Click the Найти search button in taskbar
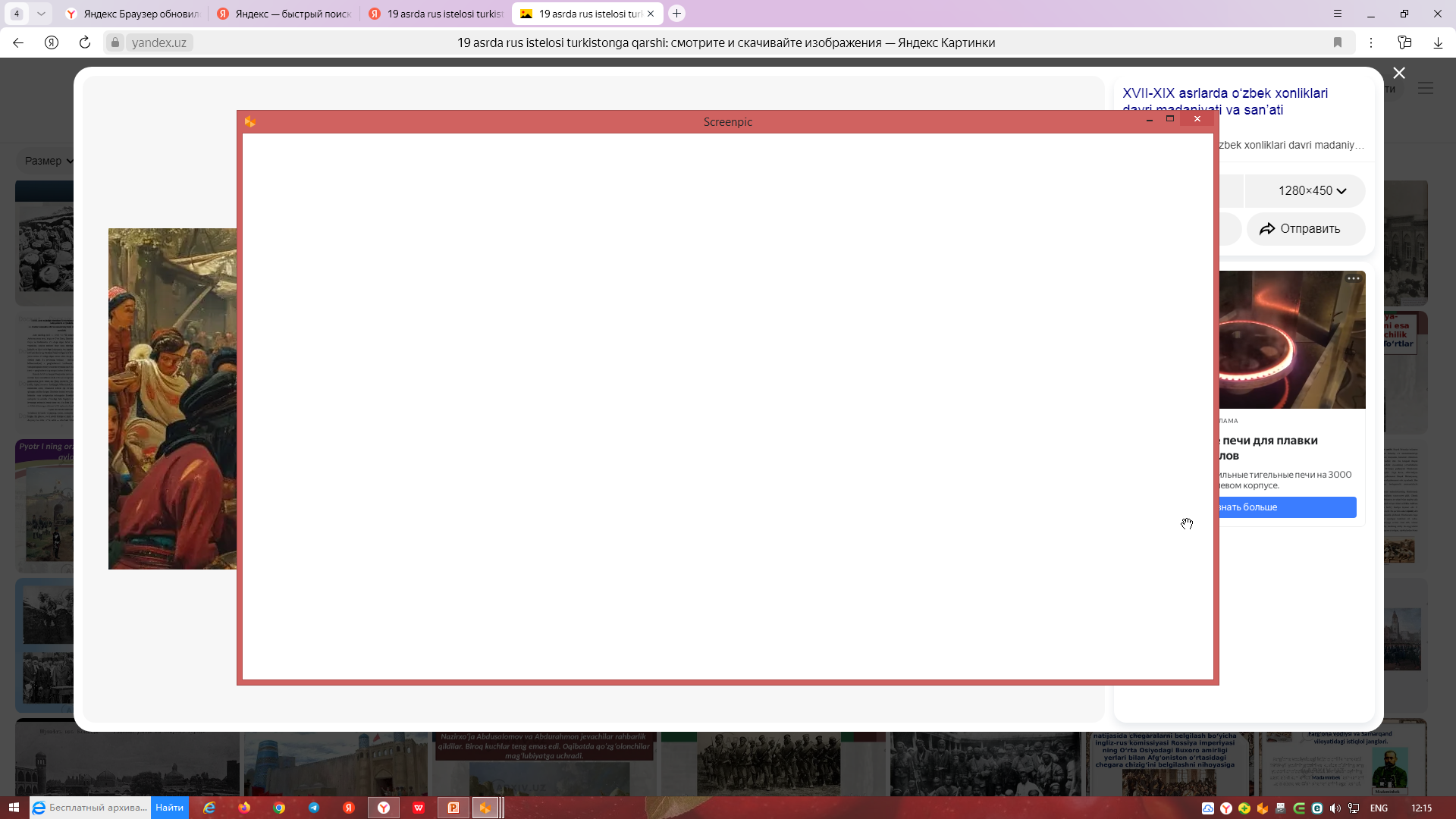Image resolution: width=1456 pixels, height=819 pixels. (x=169, y=808)
